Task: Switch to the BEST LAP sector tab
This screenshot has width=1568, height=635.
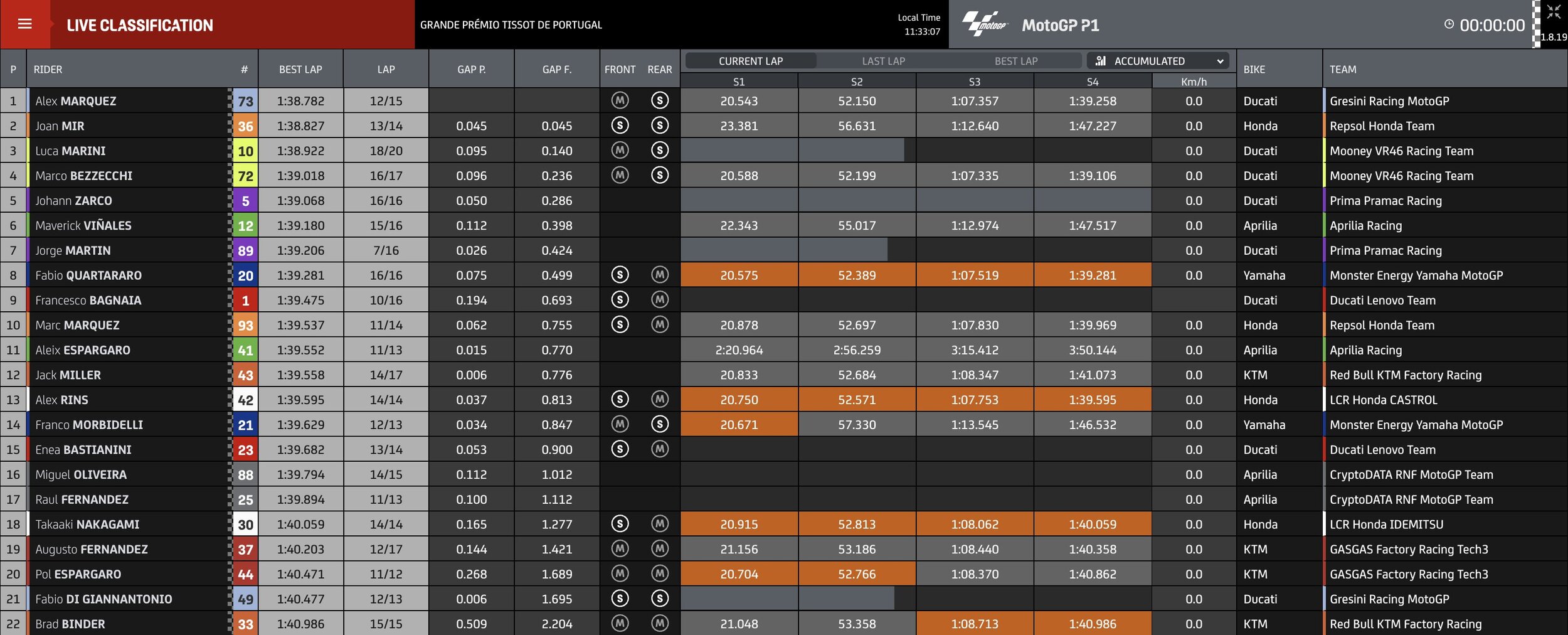Action: pos(1016,61)
